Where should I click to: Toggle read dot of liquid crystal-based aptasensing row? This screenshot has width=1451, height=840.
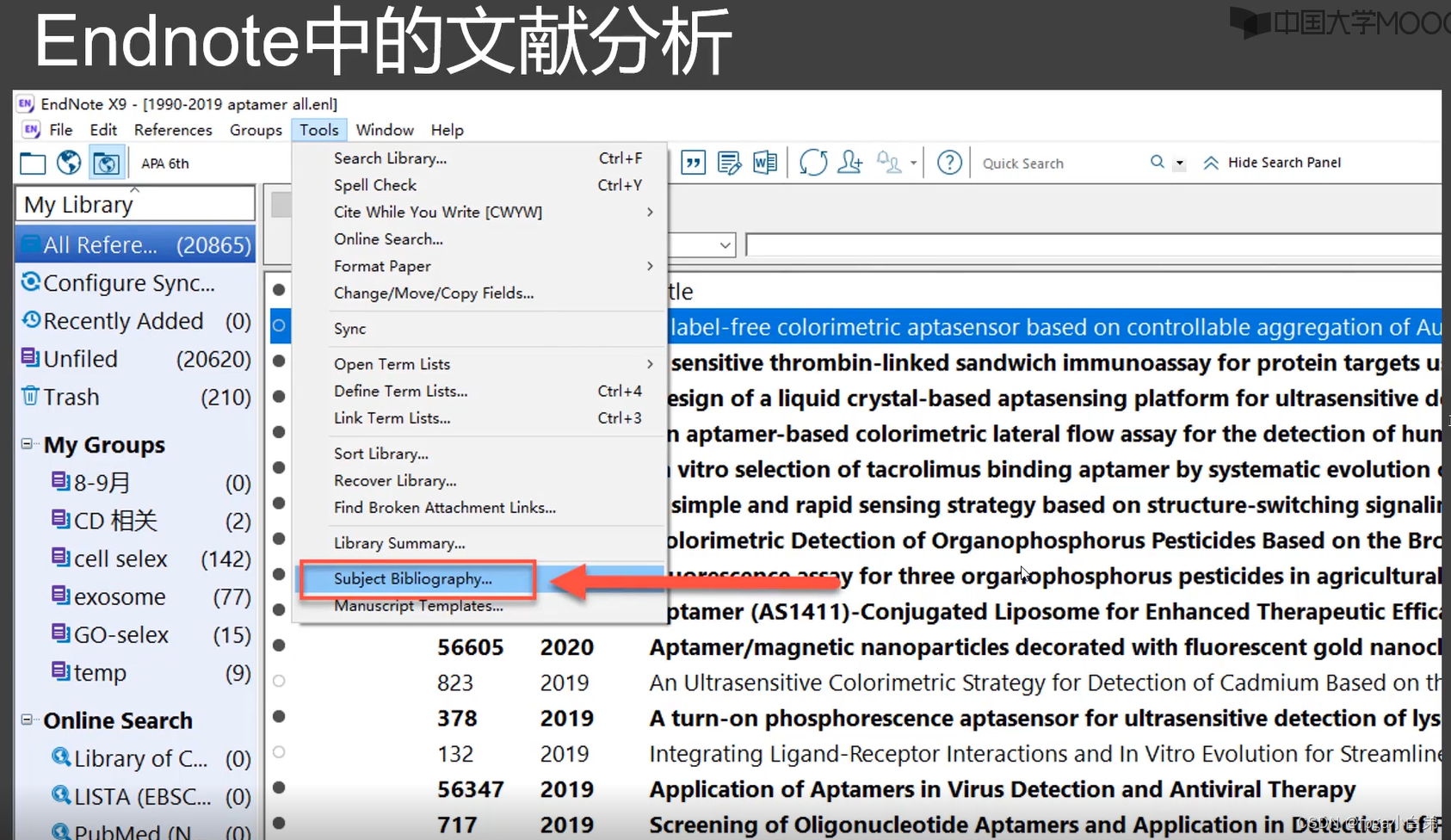pyautogui.click(x=279, y=397)
